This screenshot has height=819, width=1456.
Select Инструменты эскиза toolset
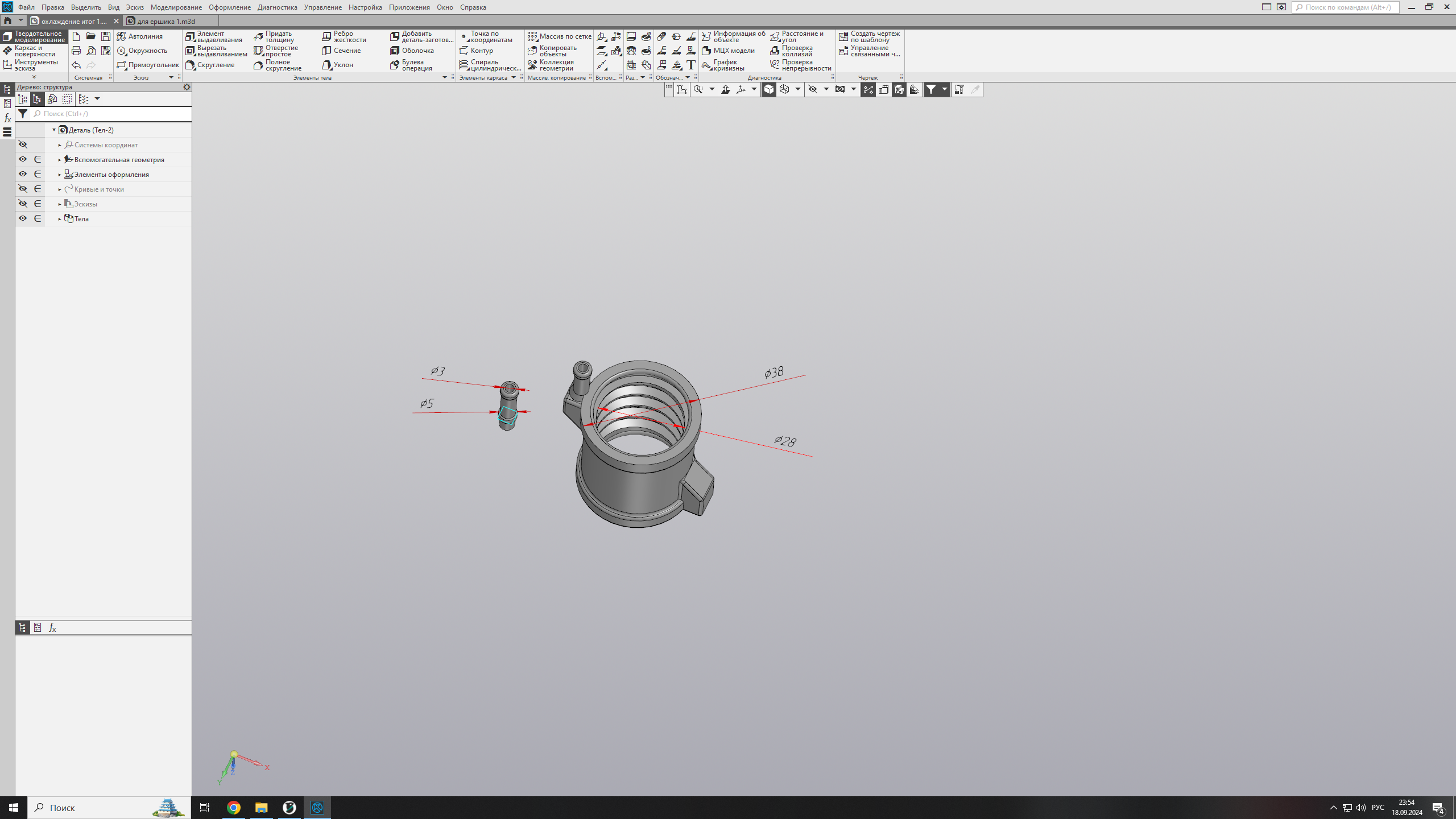(34, 65)
